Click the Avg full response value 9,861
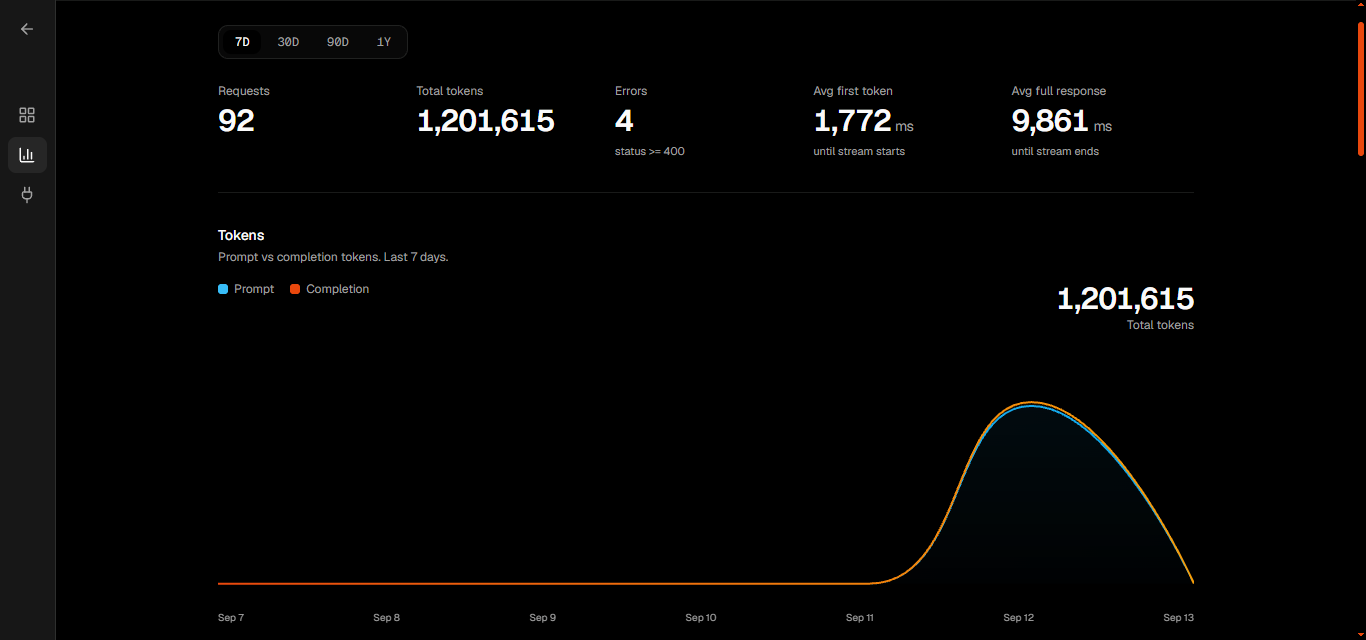This screenshot has height=640, width=1366. (1050, 121)
